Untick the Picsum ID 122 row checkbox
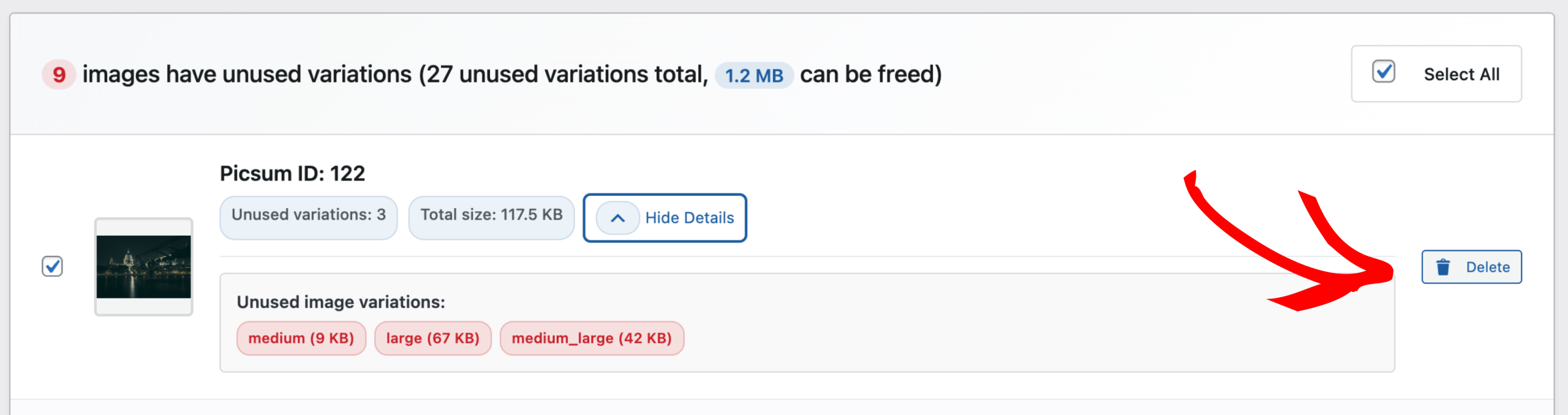 click(x=53, y=266)
